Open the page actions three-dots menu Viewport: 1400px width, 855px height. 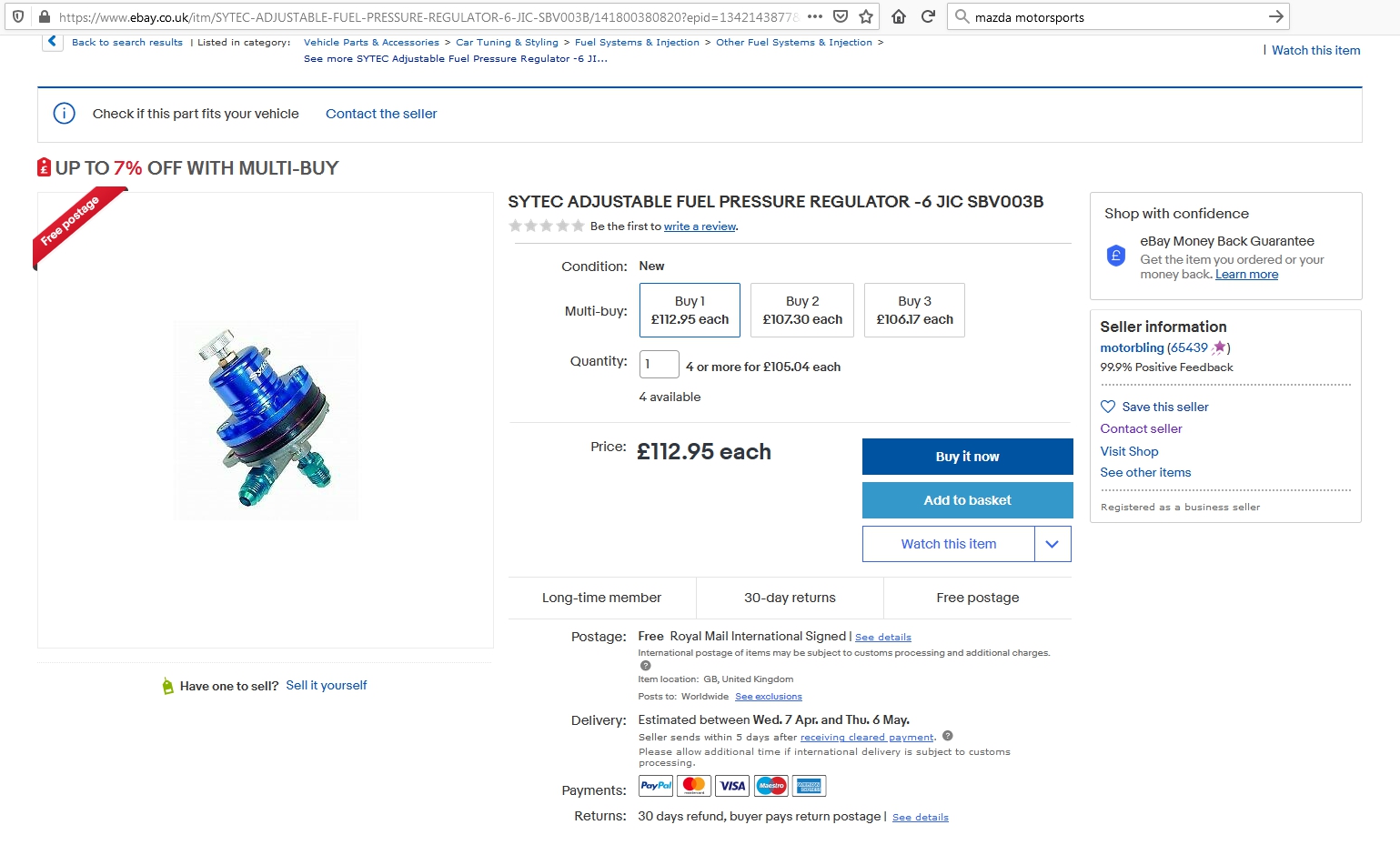click(x=815, y=16)
